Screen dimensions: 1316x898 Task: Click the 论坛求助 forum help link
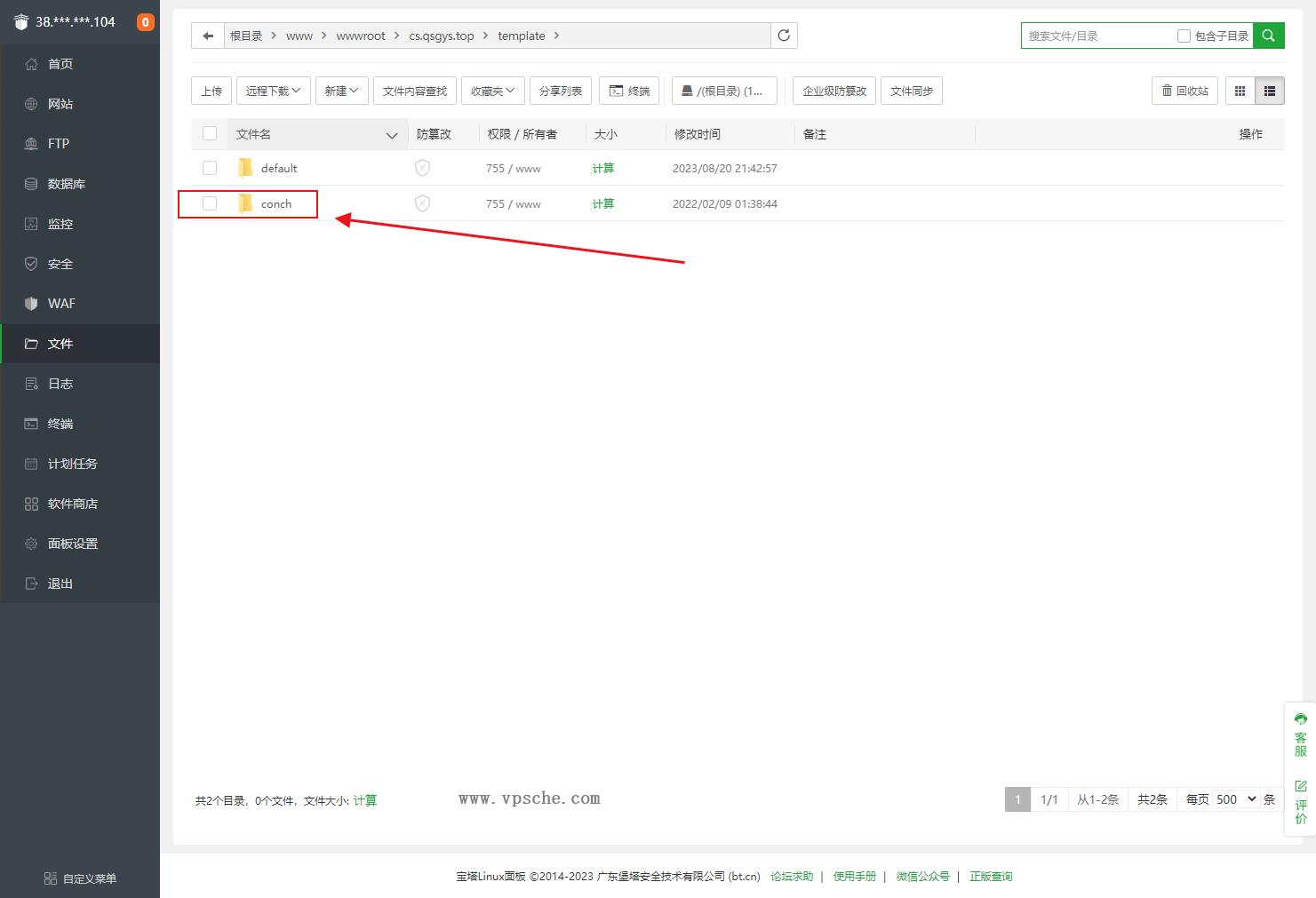tap(791, 877)
